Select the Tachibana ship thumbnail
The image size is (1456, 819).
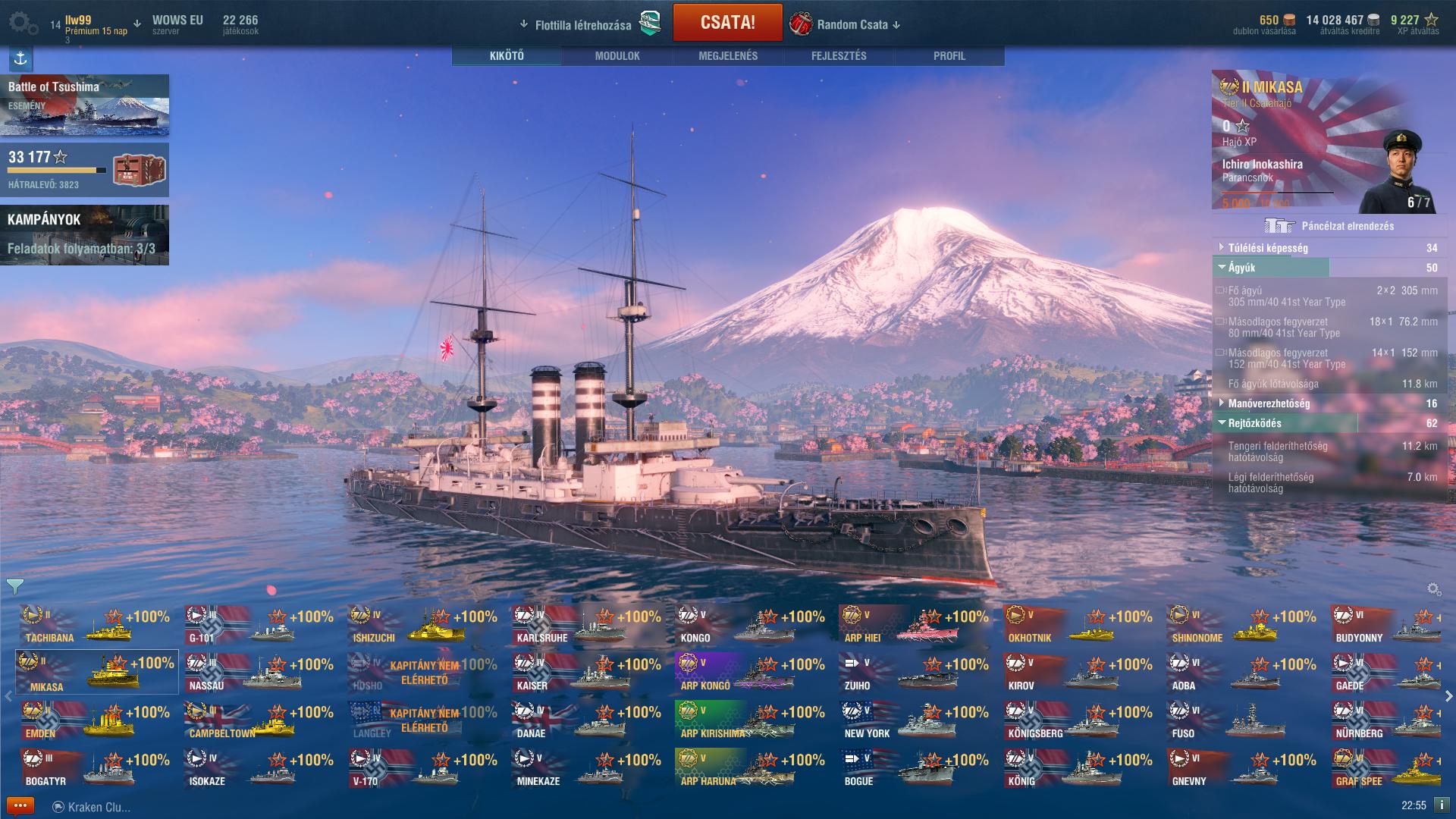pyautogui.click(x=97, y=624)
